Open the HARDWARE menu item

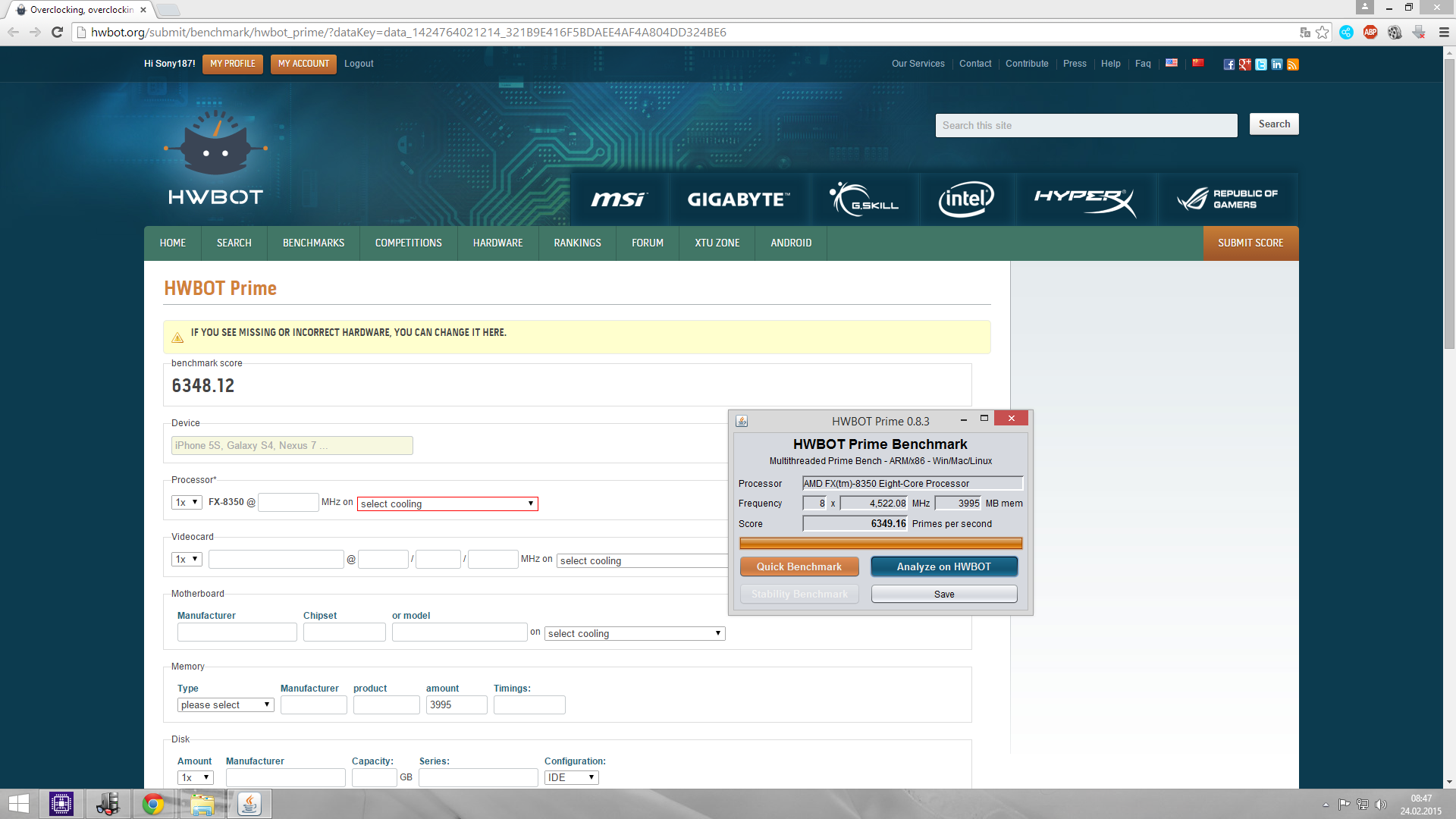point(498,243)
